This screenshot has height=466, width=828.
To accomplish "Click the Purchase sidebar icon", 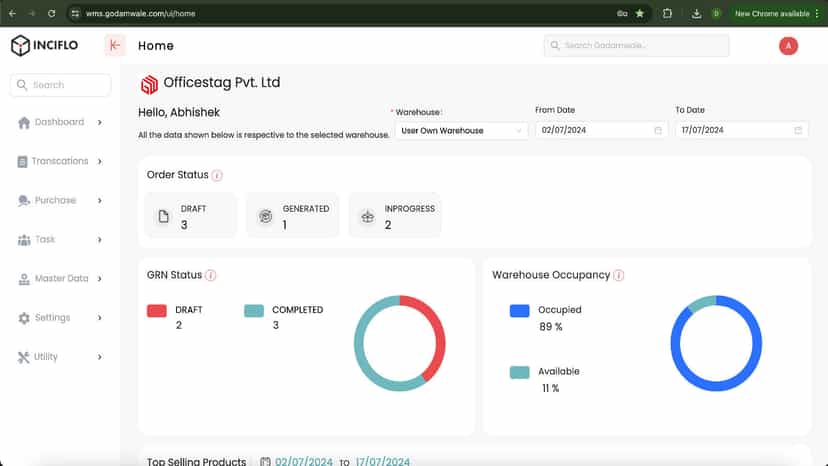I will (x=24, y=201).
